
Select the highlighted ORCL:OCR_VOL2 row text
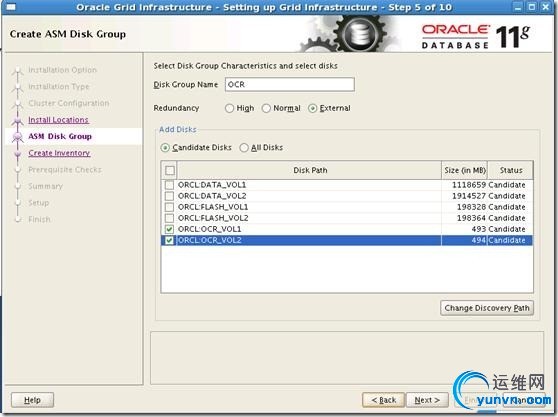pyautogui.click(x=210, y=240)
